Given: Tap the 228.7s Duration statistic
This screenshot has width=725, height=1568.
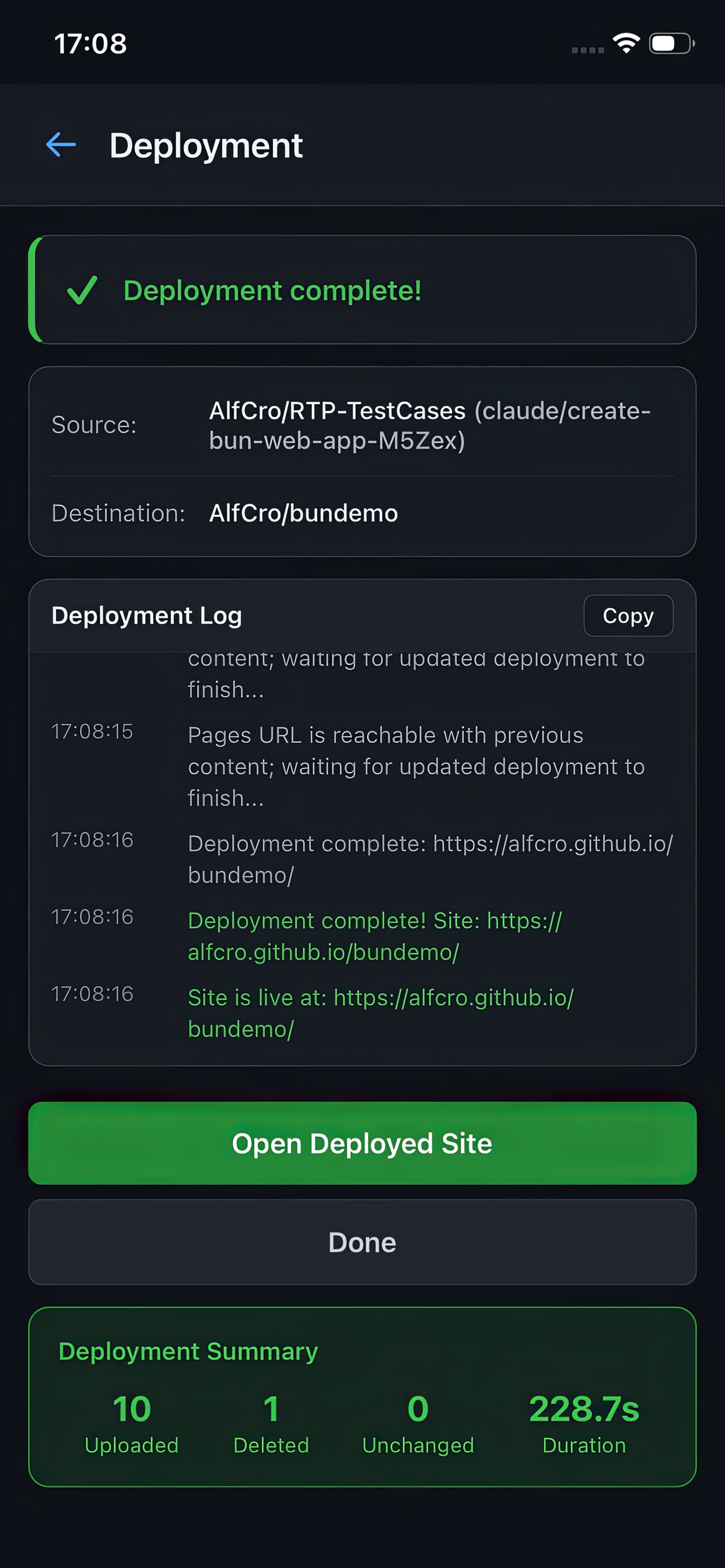Looking at the screenshot, I should point(584,1423).
